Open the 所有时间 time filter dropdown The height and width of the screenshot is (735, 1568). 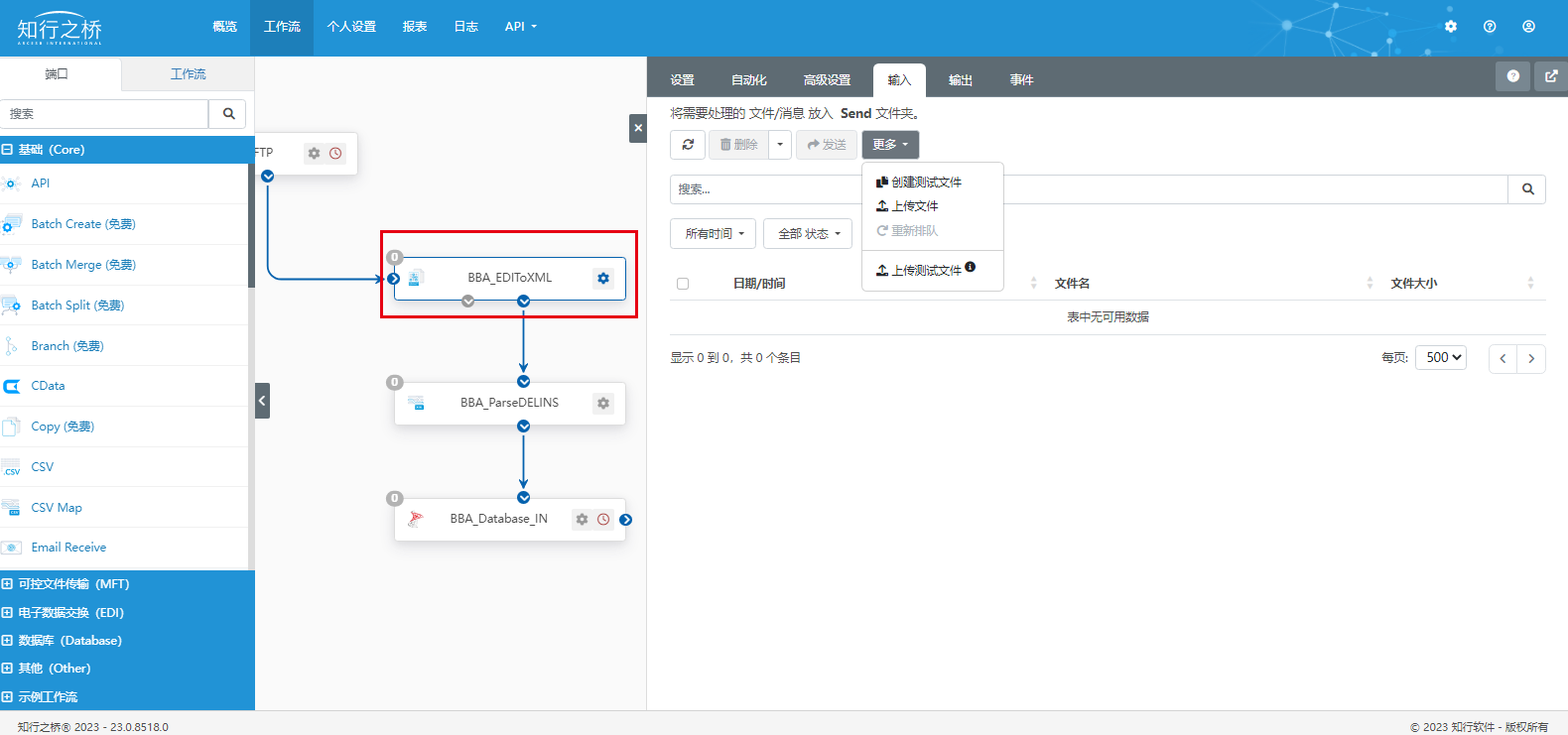[x=714, y=234]
